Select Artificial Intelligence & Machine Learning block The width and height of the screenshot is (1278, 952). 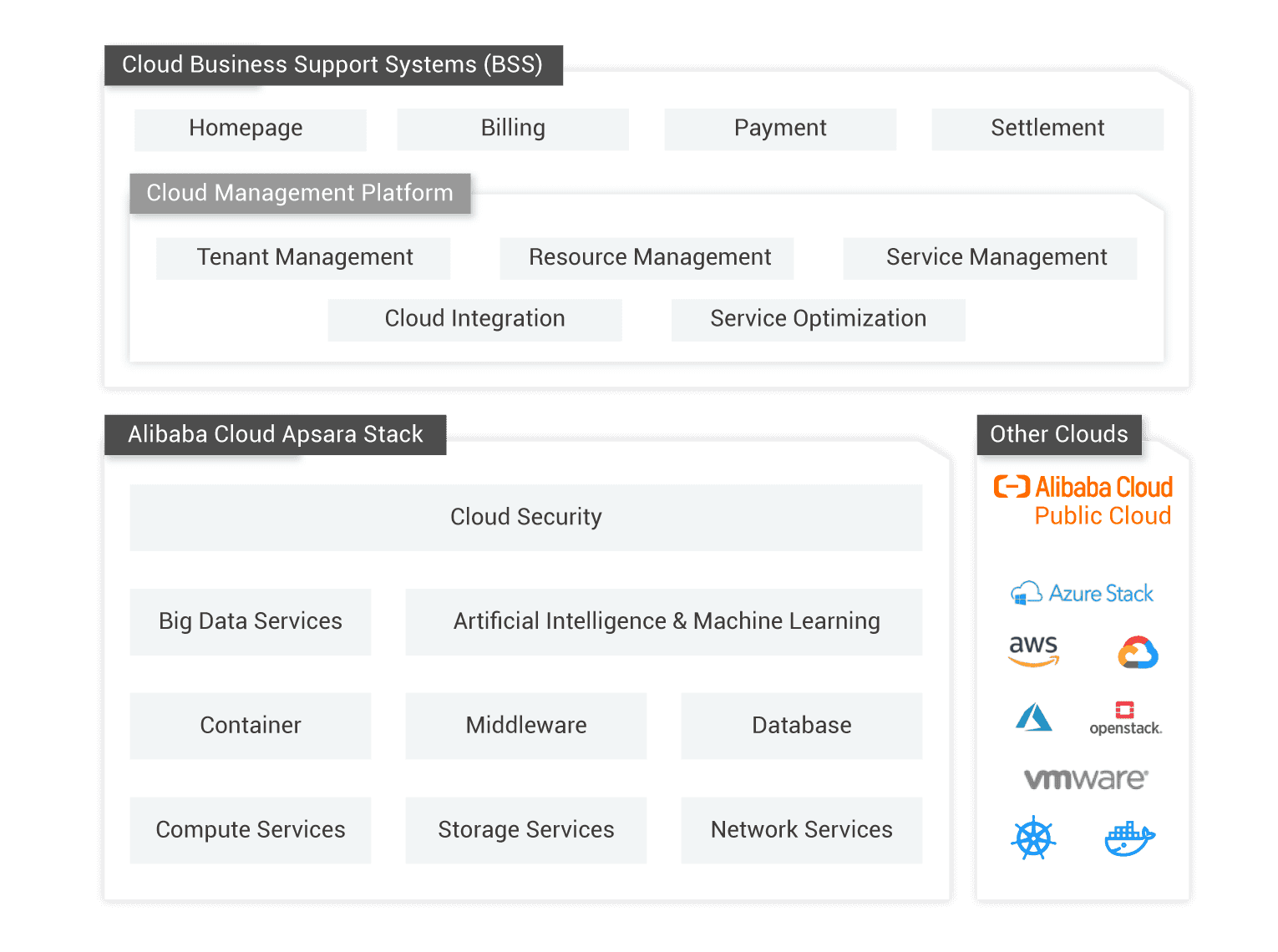664,621
